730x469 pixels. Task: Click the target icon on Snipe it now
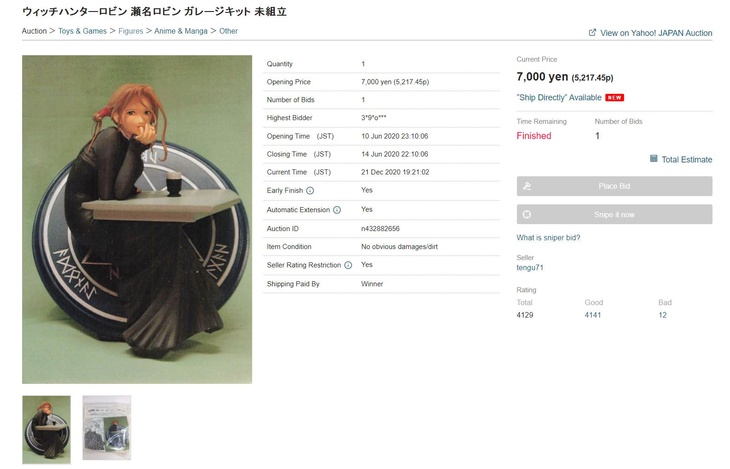click(527, 214)
